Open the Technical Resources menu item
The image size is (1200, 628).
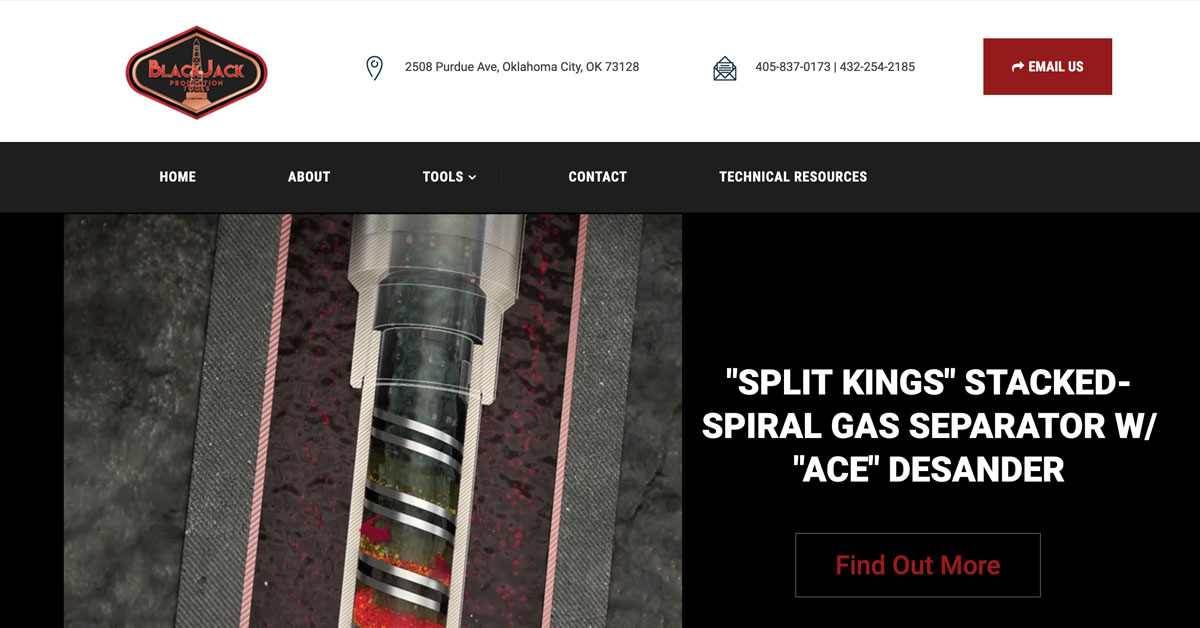click(x=793, y=177)
